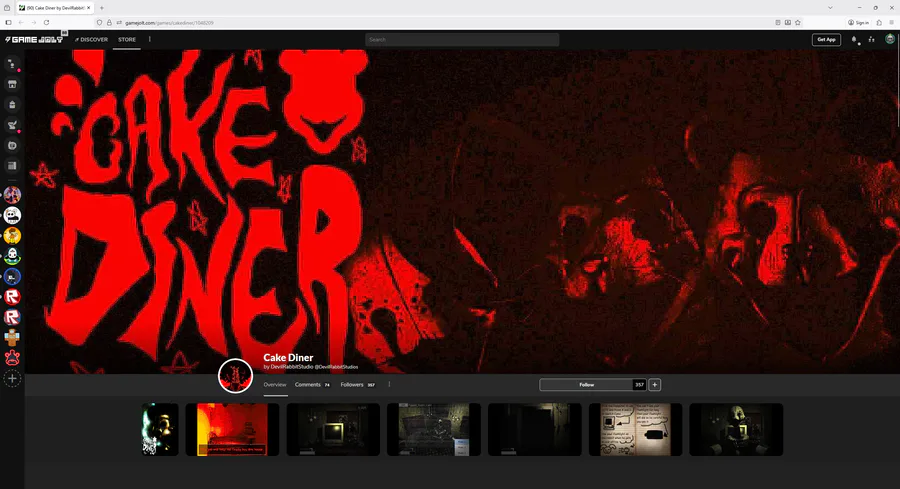This screenshot has height=489, width=900.
Task: Open browser extensions puzzle icon
Action: tap(879, 22)
